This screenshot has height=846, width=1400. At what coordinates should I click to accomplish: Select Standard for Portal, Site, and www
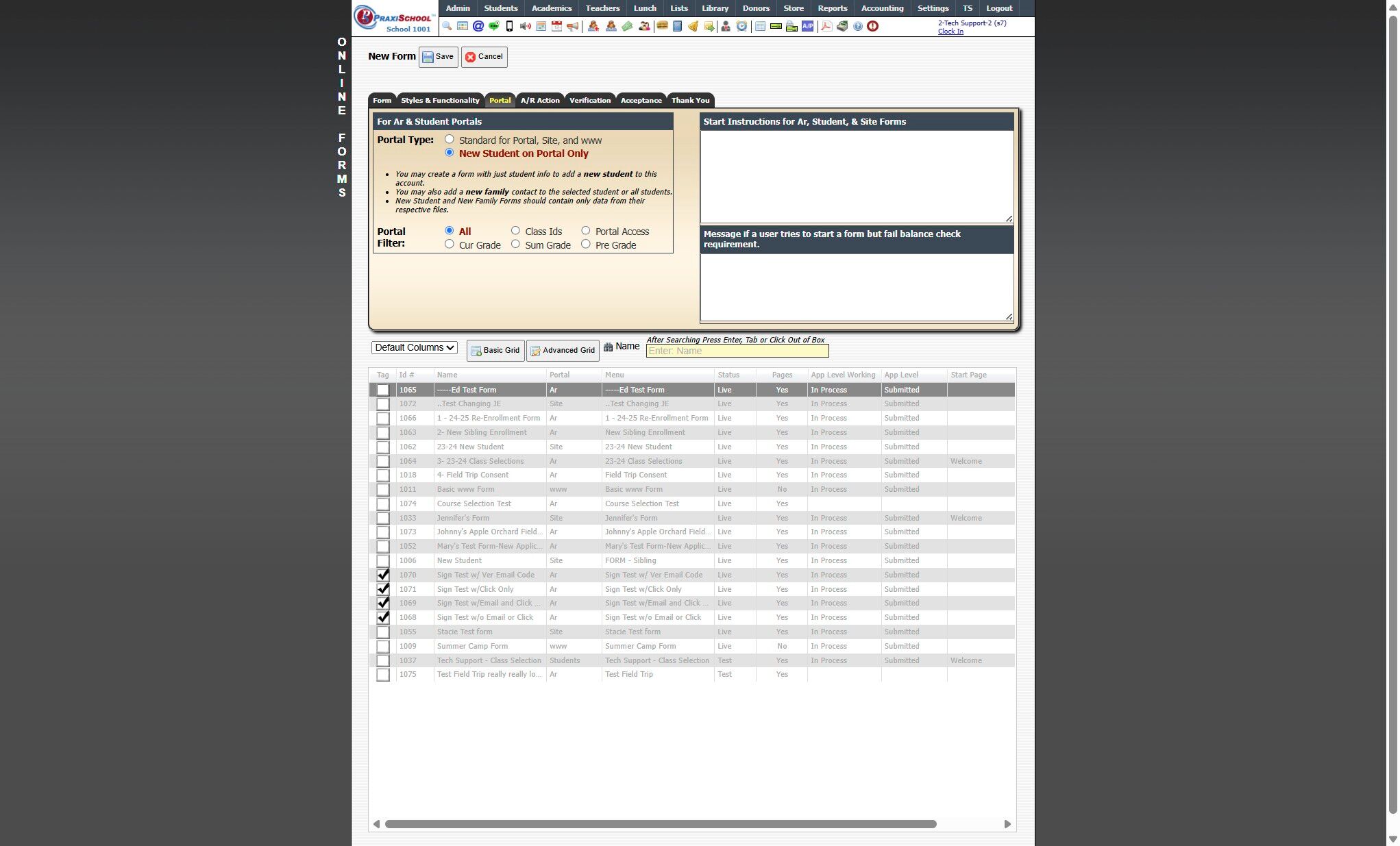[x=450, y=140]
